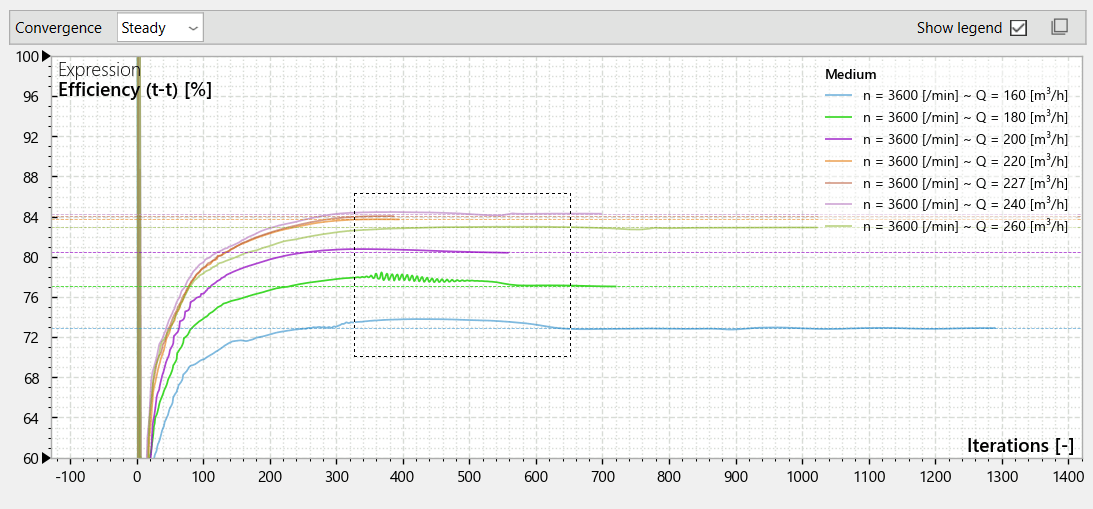Select the Q = 200 legend entry

[946, 139]
